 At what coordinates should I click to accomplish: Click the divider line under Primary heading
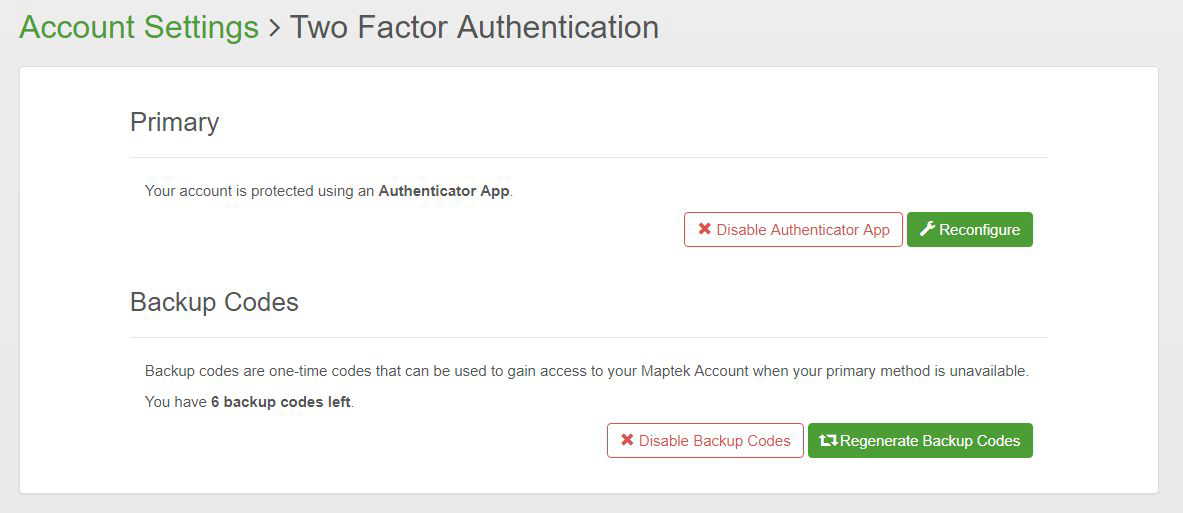click(x=588, y=157)
